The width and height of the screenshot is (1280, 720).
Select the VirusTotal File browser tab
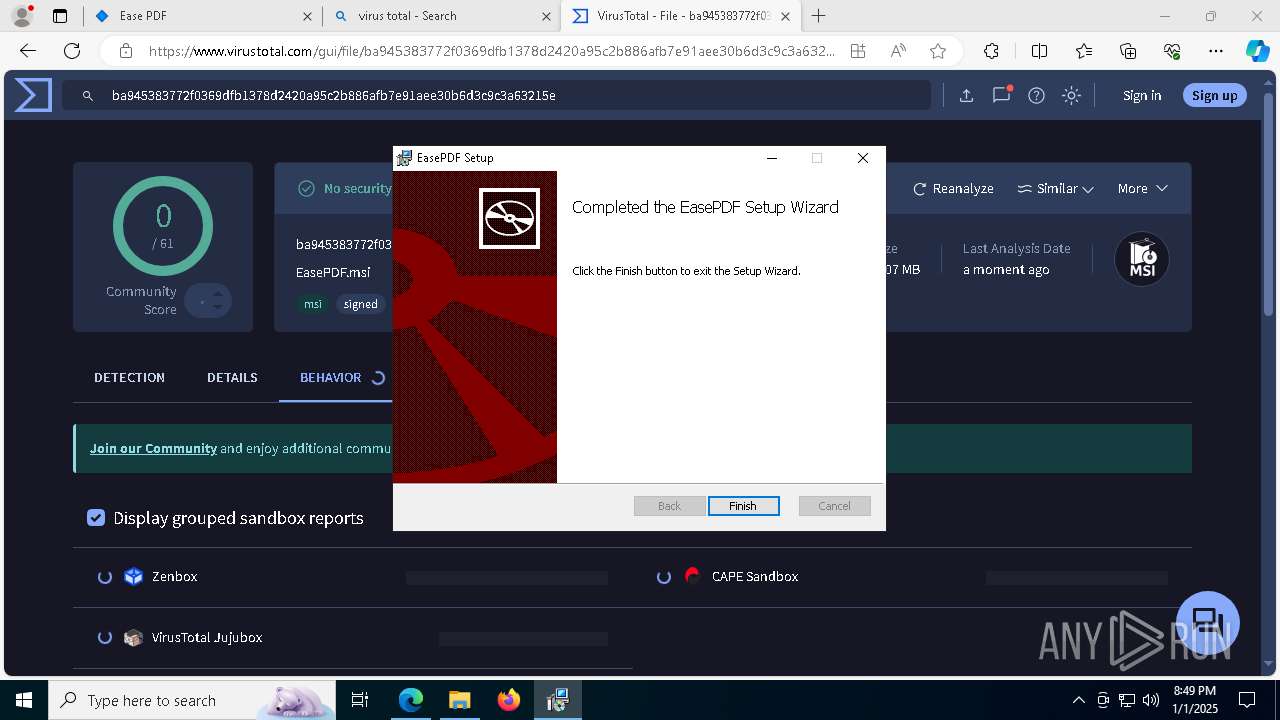[x=682, y=16]
